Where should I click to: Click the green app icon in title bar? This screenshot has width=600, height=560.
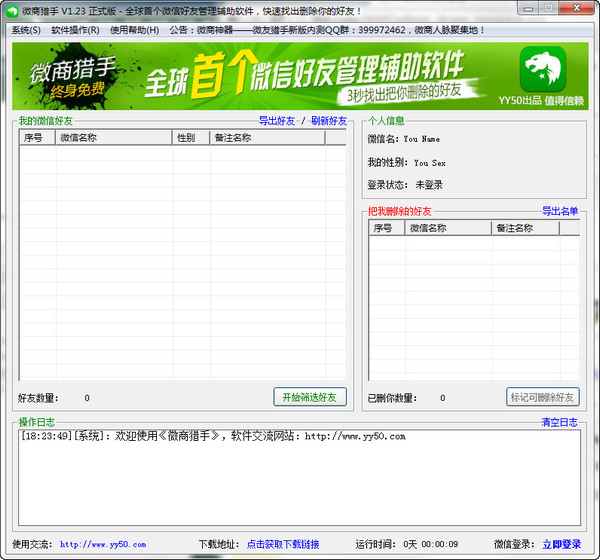pyautogui.click(x=12, y=11)
